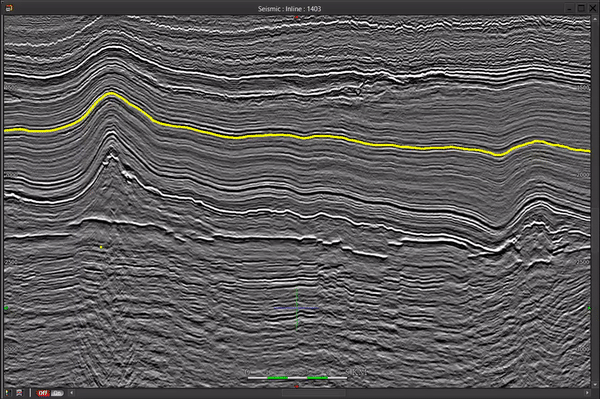The width and height of the screenshot is (600, 399).
Task: Click the left scroll arrow on horizontal scrollbar
Action: (x=72, y=393)
